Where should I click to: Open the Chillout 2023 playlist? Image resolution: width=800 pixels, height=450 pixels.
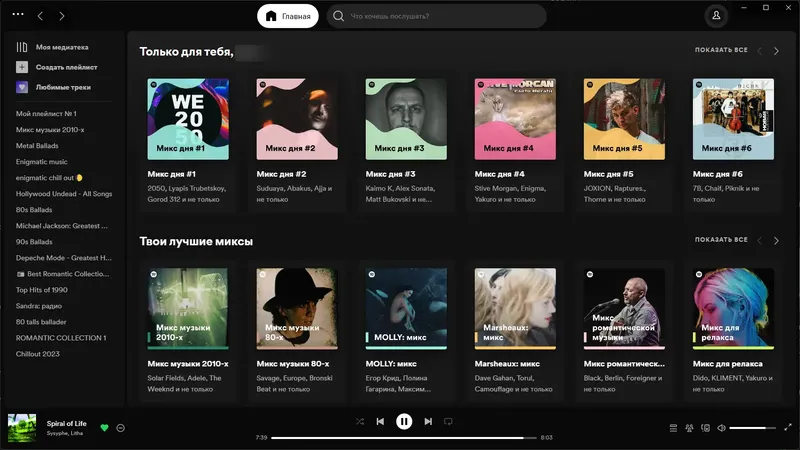37,354
